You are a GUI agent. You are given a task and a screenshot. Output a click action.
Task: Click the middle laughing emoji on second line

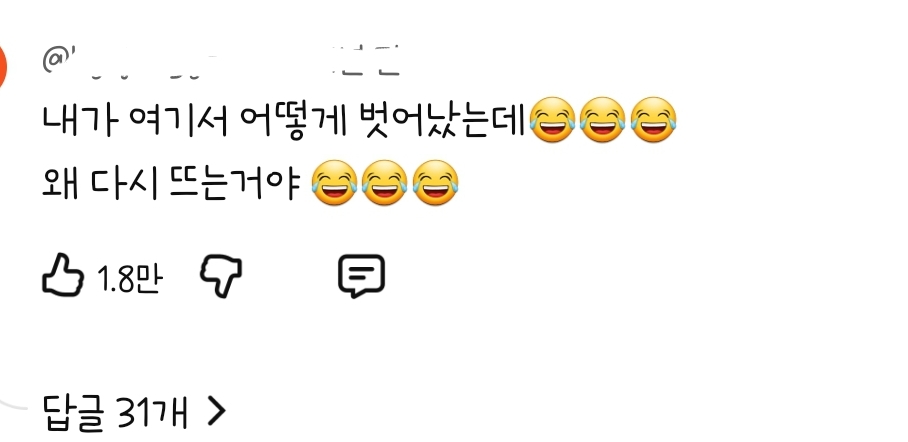click(x=385, y=183)
